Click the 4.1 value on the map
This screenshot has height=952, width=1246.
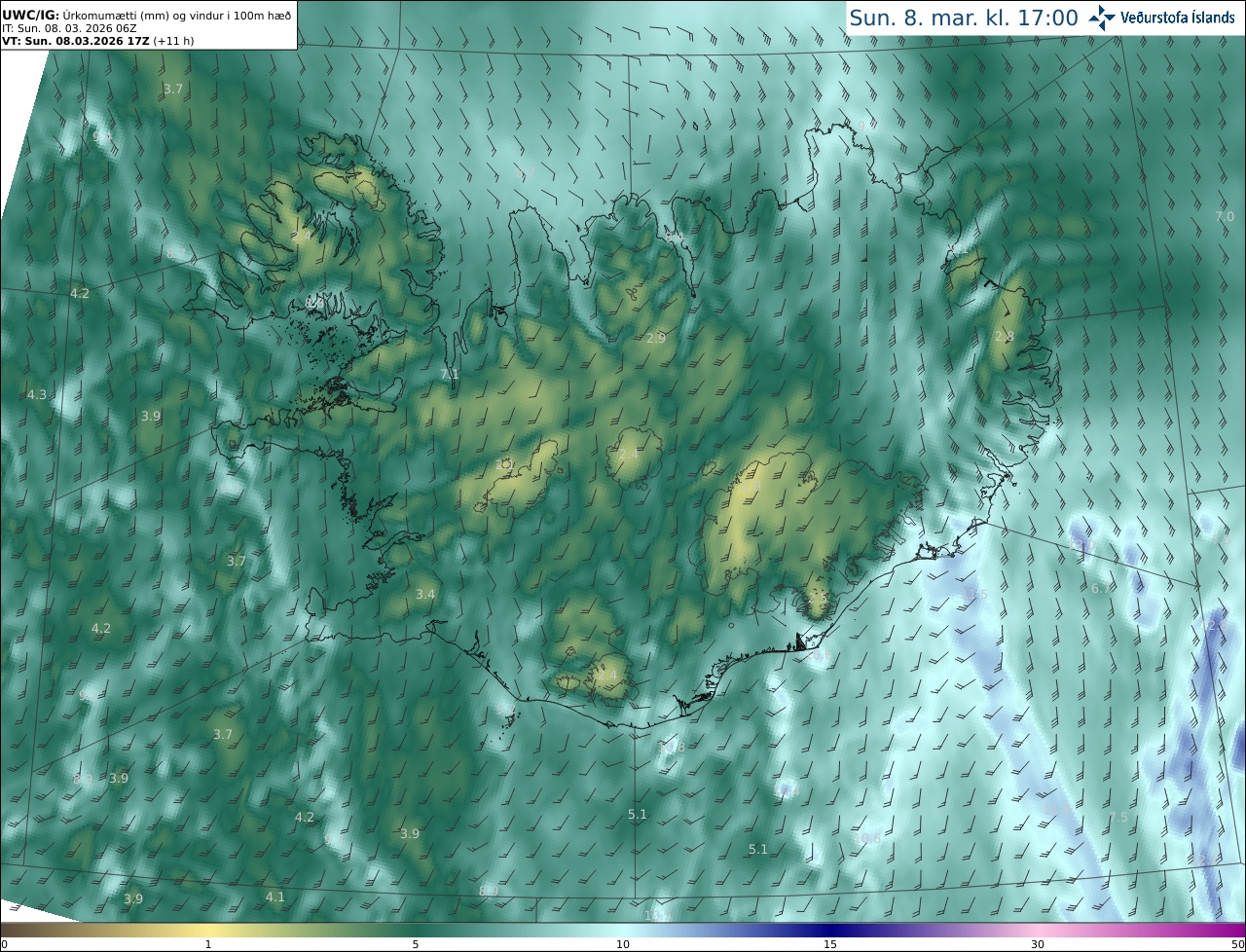[275, 897]
